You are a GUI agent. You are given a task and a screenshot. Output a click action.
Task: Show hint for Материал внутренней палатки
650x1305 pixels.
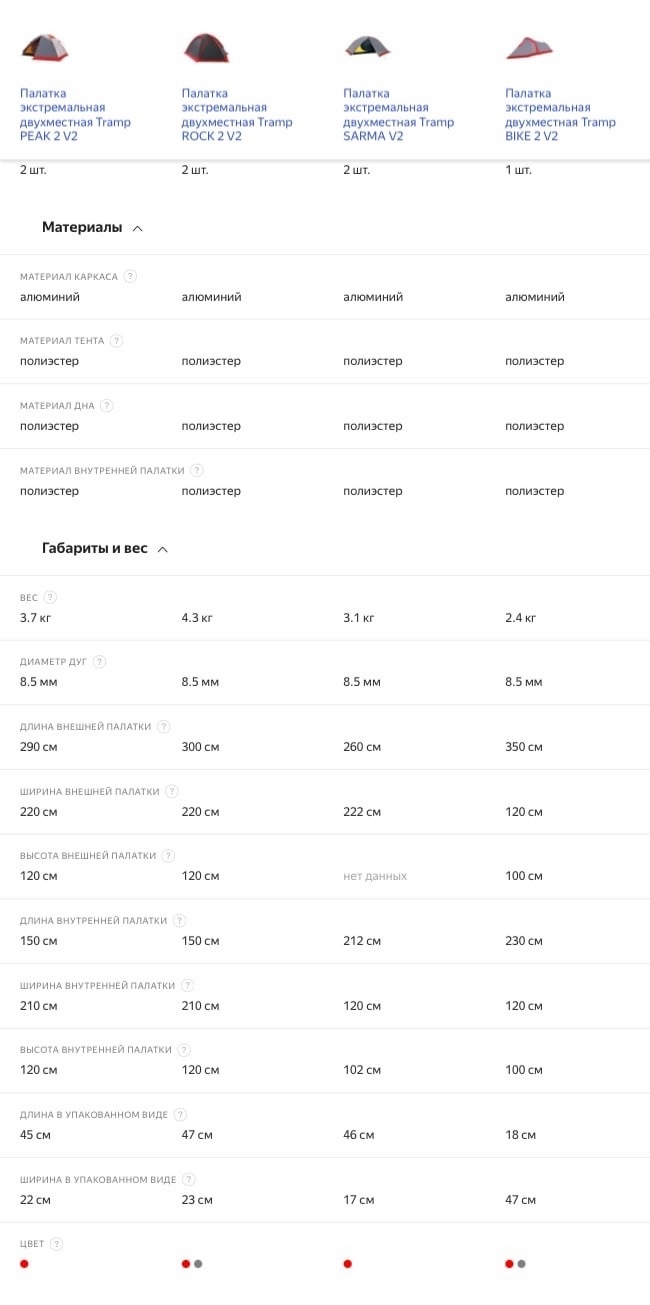coord(197,470)
